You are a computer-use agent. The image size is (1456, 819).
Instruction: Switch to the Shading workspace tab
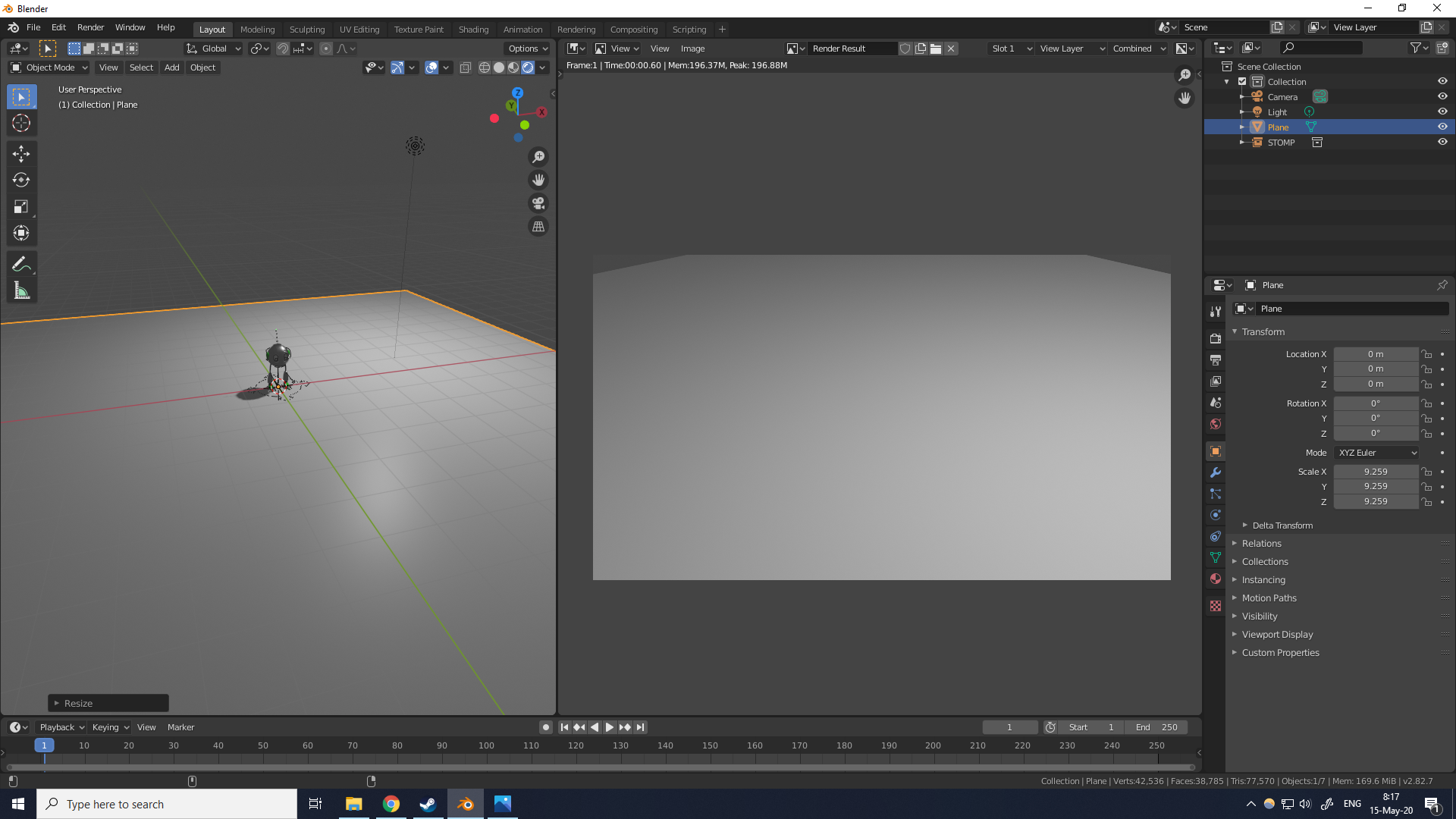473,30
